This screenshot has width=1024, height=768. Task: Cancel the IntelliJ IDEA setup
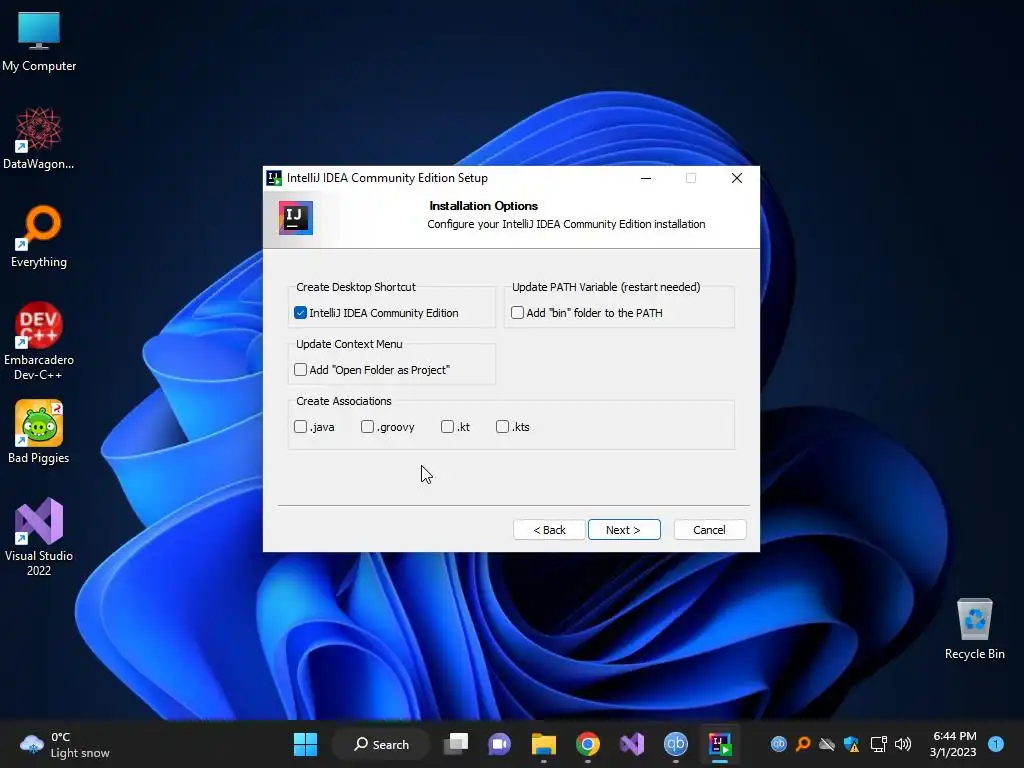709,530
